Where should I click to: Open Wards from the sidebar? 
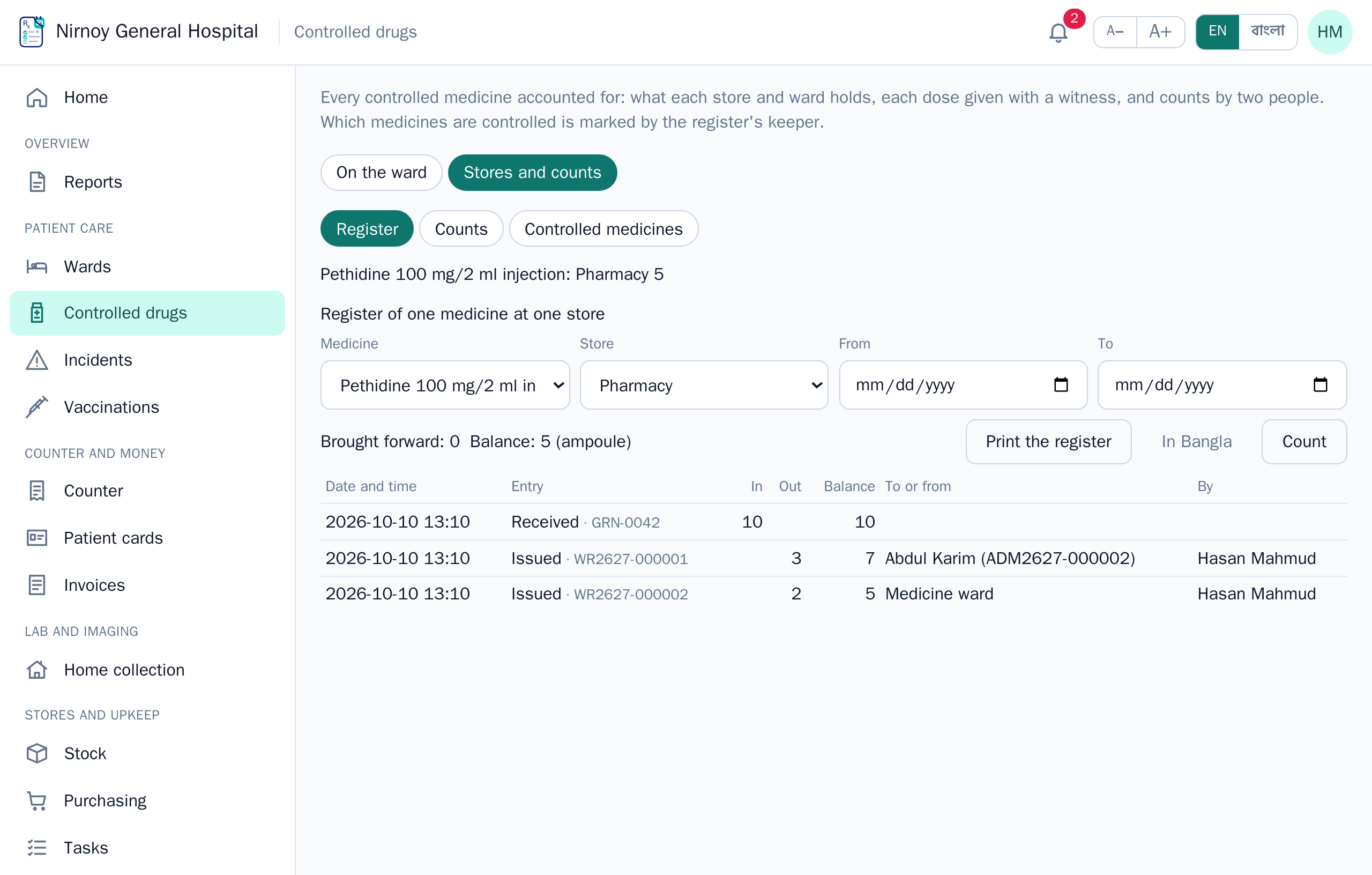tap(147, 267)
